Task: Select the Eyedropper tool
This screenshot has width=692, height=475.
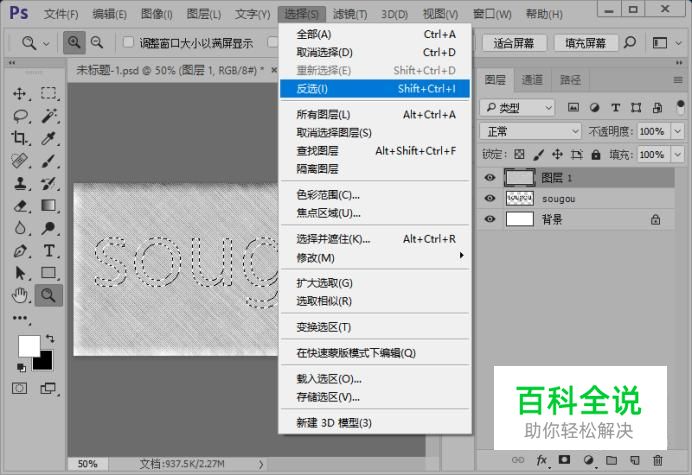Action: [x=49, y=138]
